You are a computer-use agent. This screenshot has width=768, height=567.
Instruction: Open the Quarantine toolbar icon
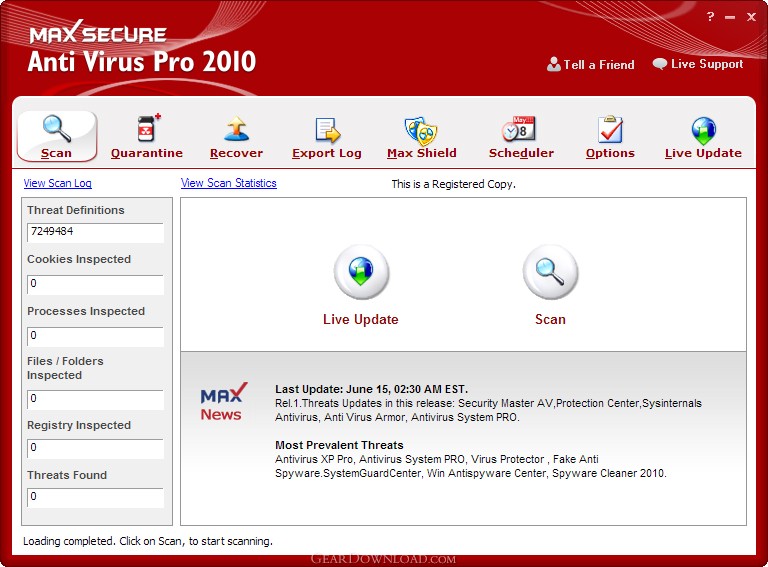pyautogui.click(x=147, y=128)
